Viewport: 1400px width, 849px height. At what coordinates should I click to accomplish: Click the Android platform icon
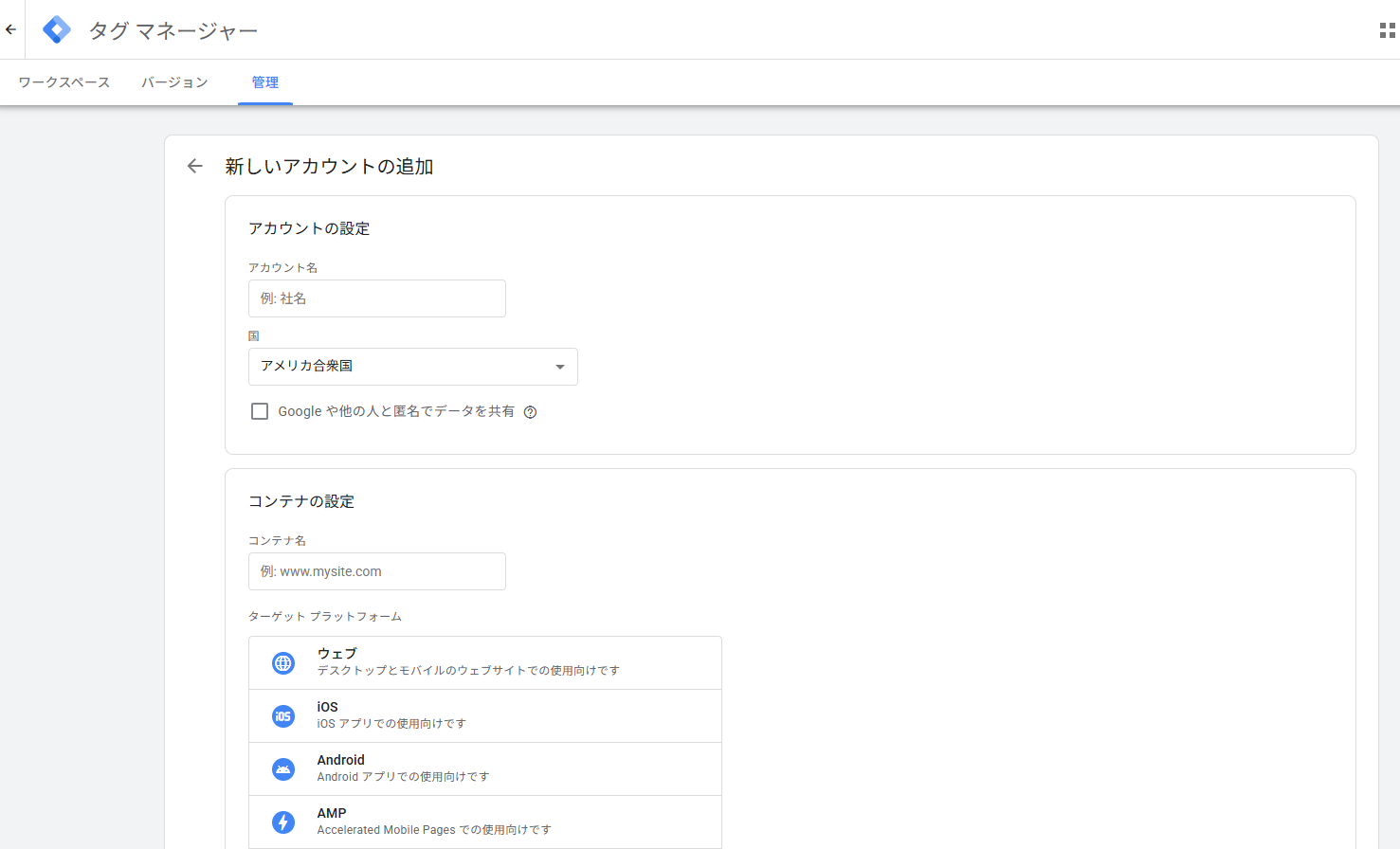point(283,769)
